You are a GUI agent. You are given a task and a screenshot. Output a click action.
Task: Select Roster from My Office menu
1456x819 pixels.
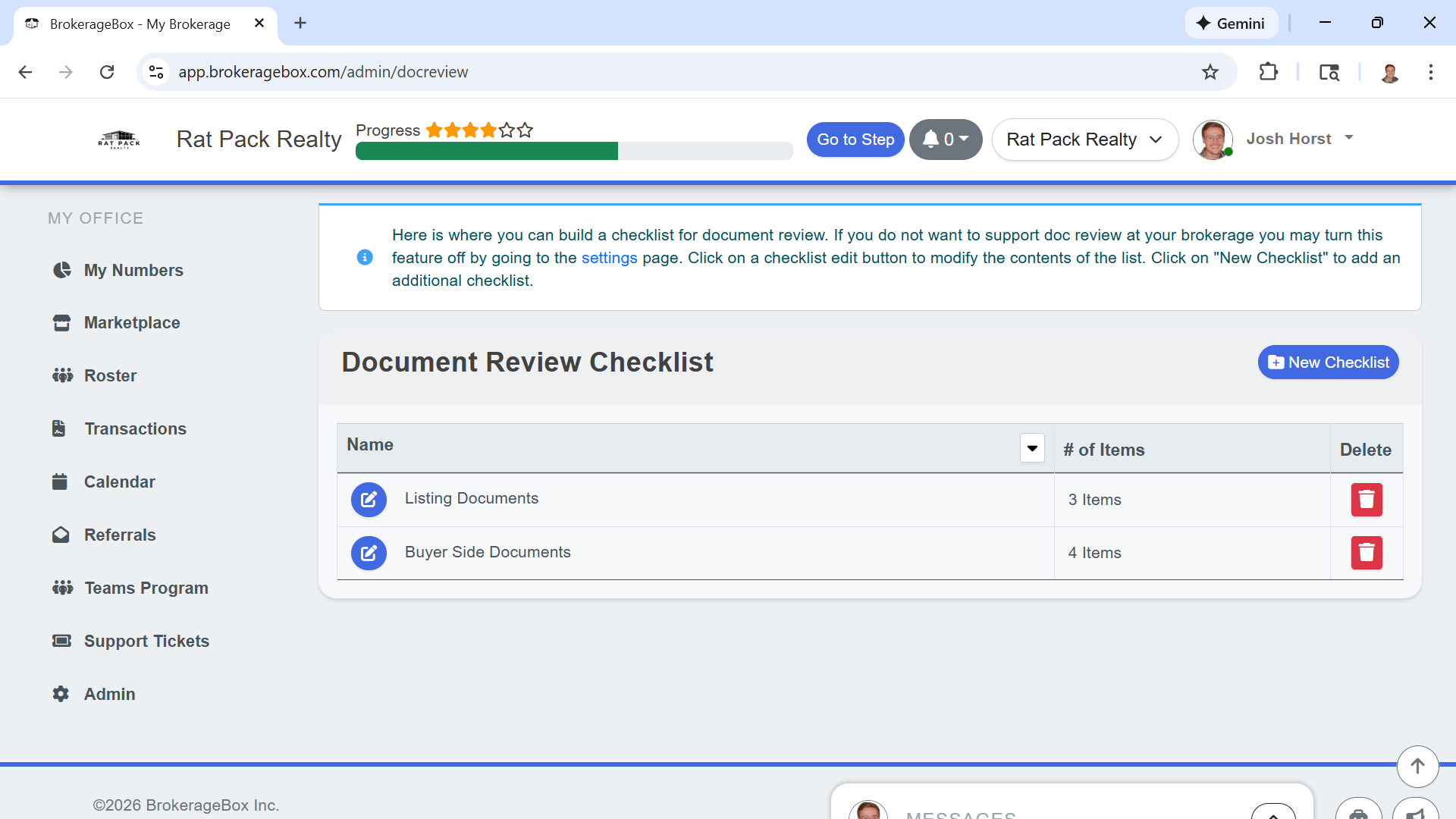pyautogui.click(x=110, y=376)
